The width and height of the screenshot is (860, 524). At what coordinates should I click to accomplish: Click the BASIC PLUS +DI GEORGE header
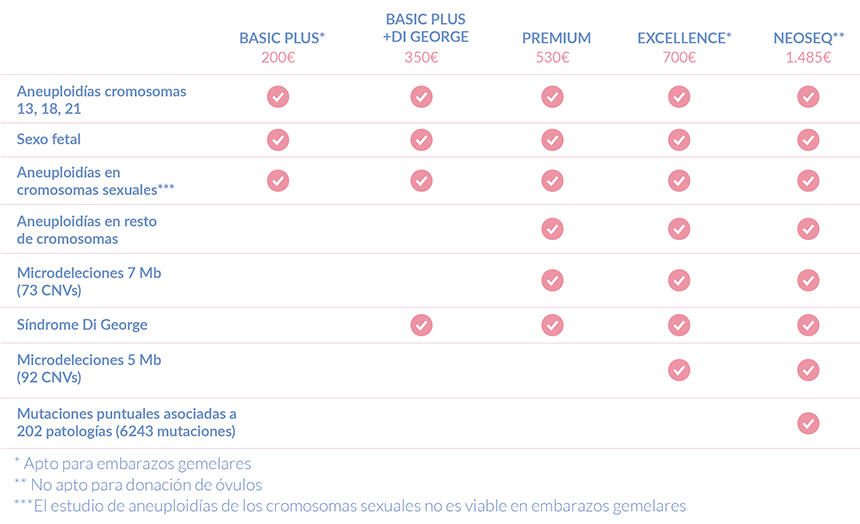425,28
